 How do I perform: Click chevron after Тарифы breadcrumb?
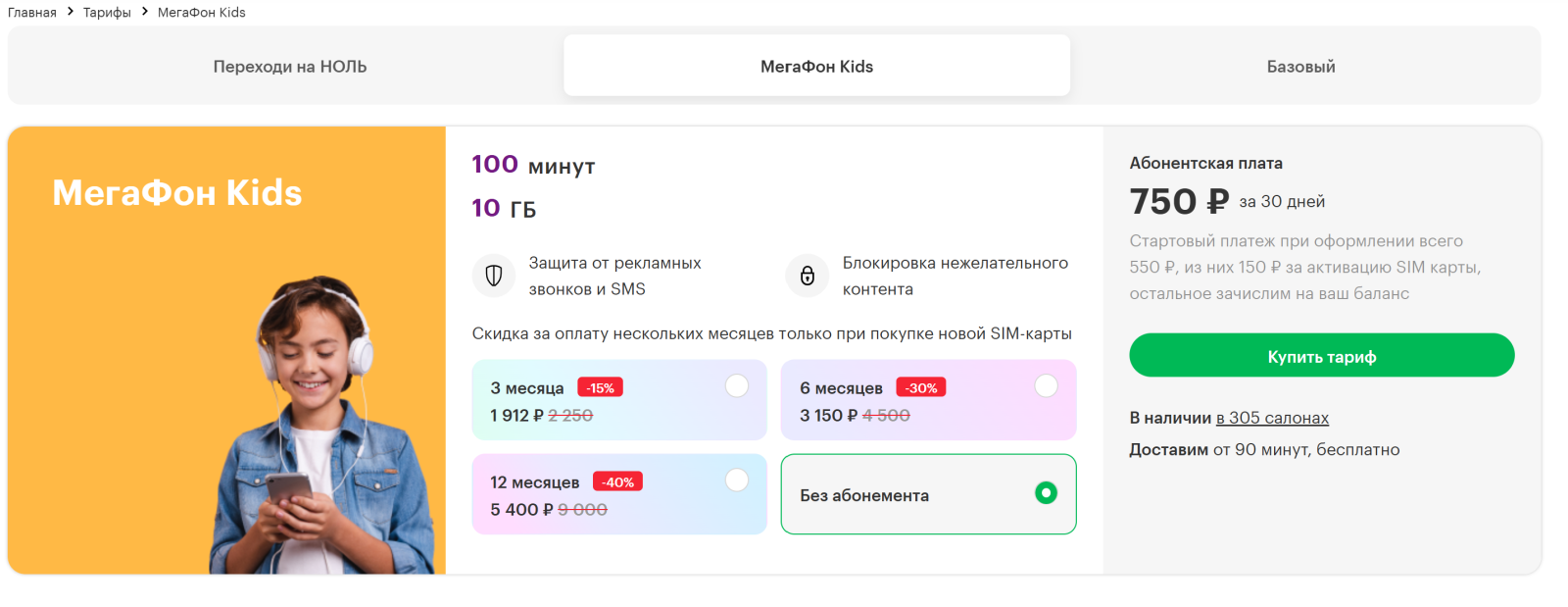pos(145,12)
